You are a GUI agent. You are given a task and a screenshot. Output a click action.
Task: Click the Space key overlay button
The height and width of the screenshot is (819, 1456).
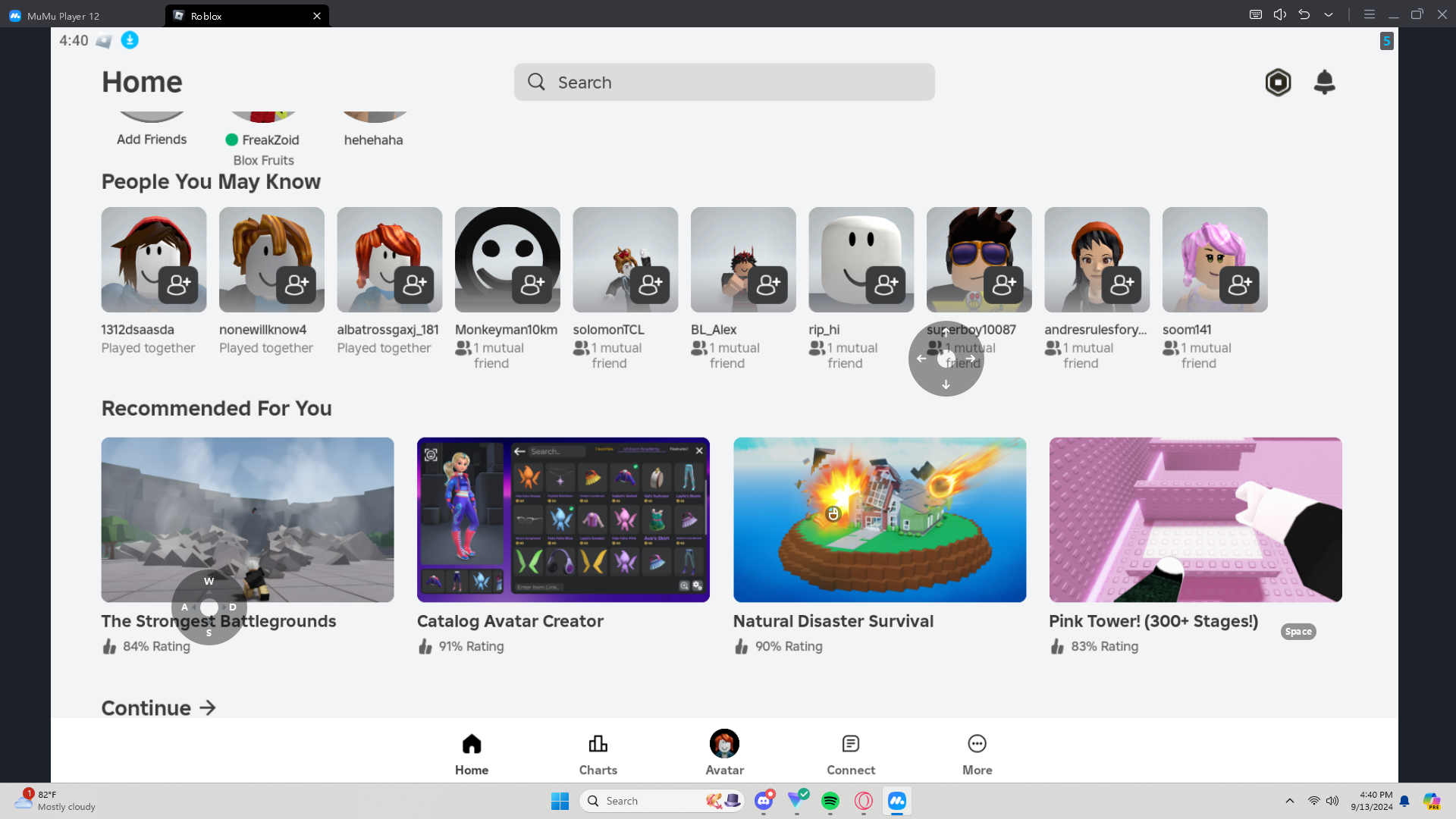tap(1298, 632)
